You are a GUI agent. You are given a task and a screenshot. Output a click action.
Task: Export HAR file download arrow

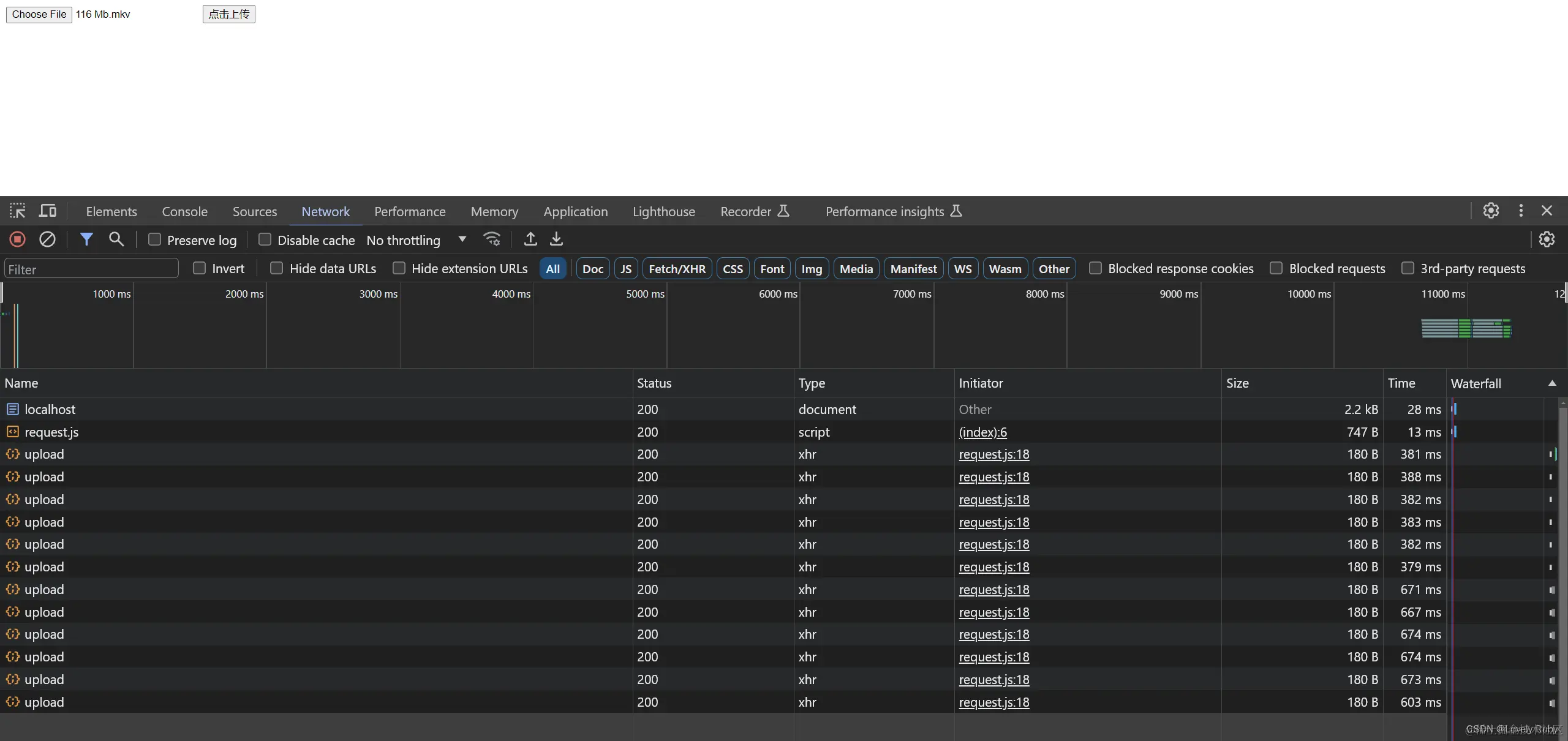[x=556, y=239]
